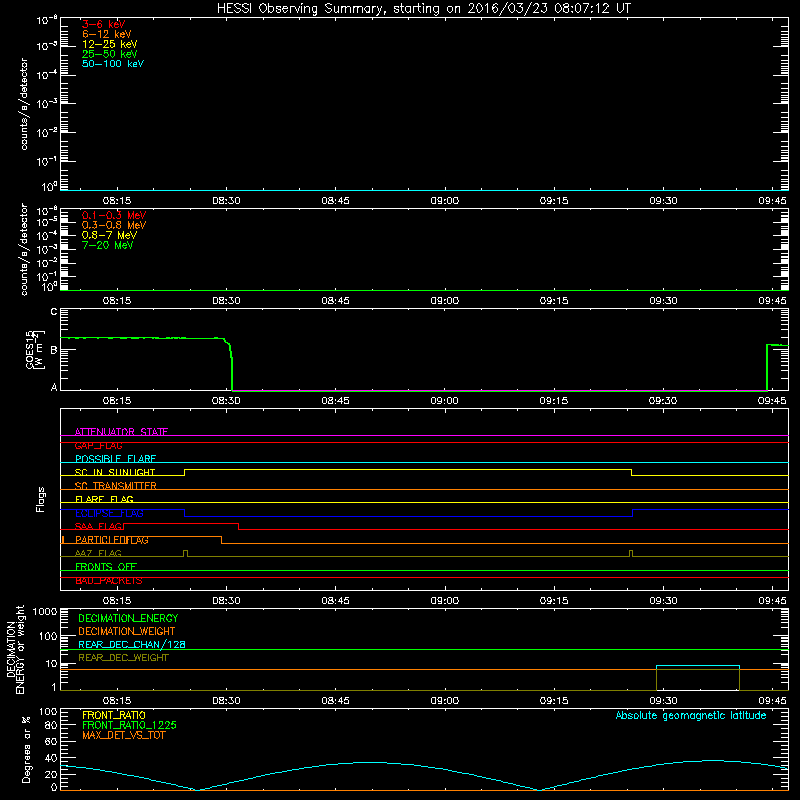Select the FRONT_RATIO legend label
The width and height of the screenshot is (800, 800).
click(114, 715)
